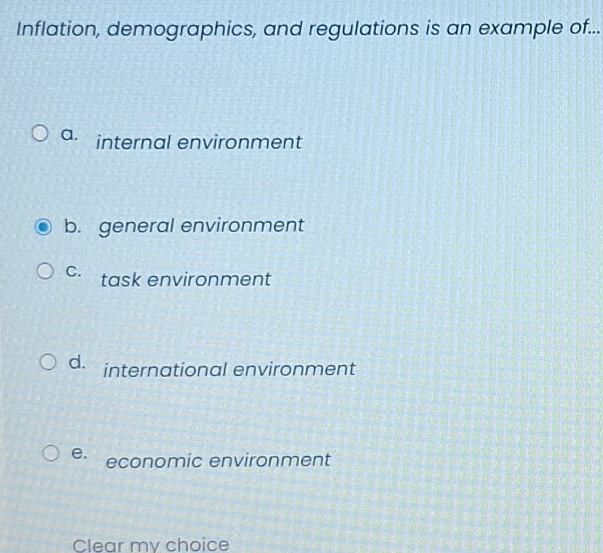
Task: Select the internal environment radio button
Action: 40,133
